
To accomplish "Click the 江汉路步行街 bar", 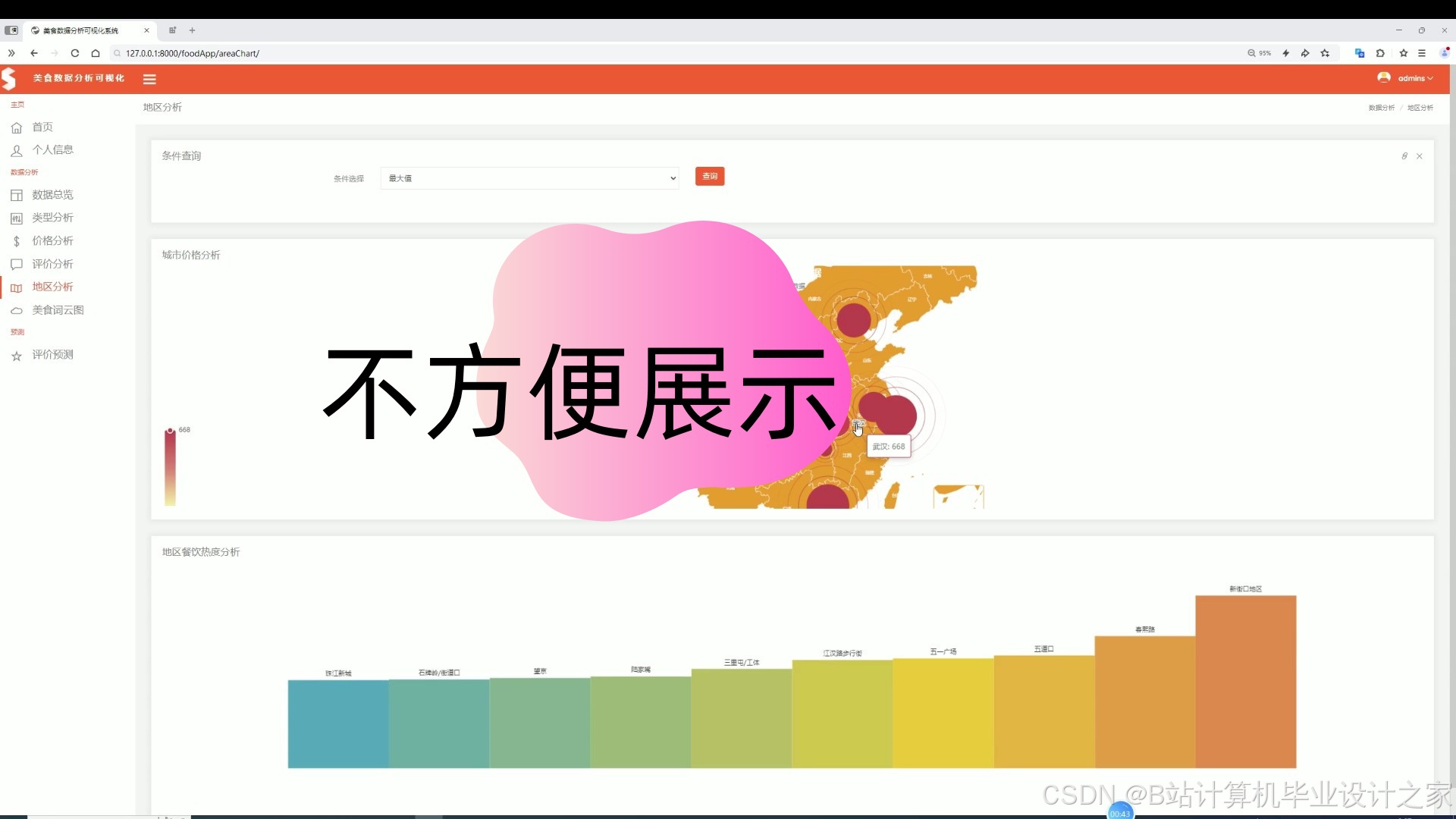I will coord(843,714).
